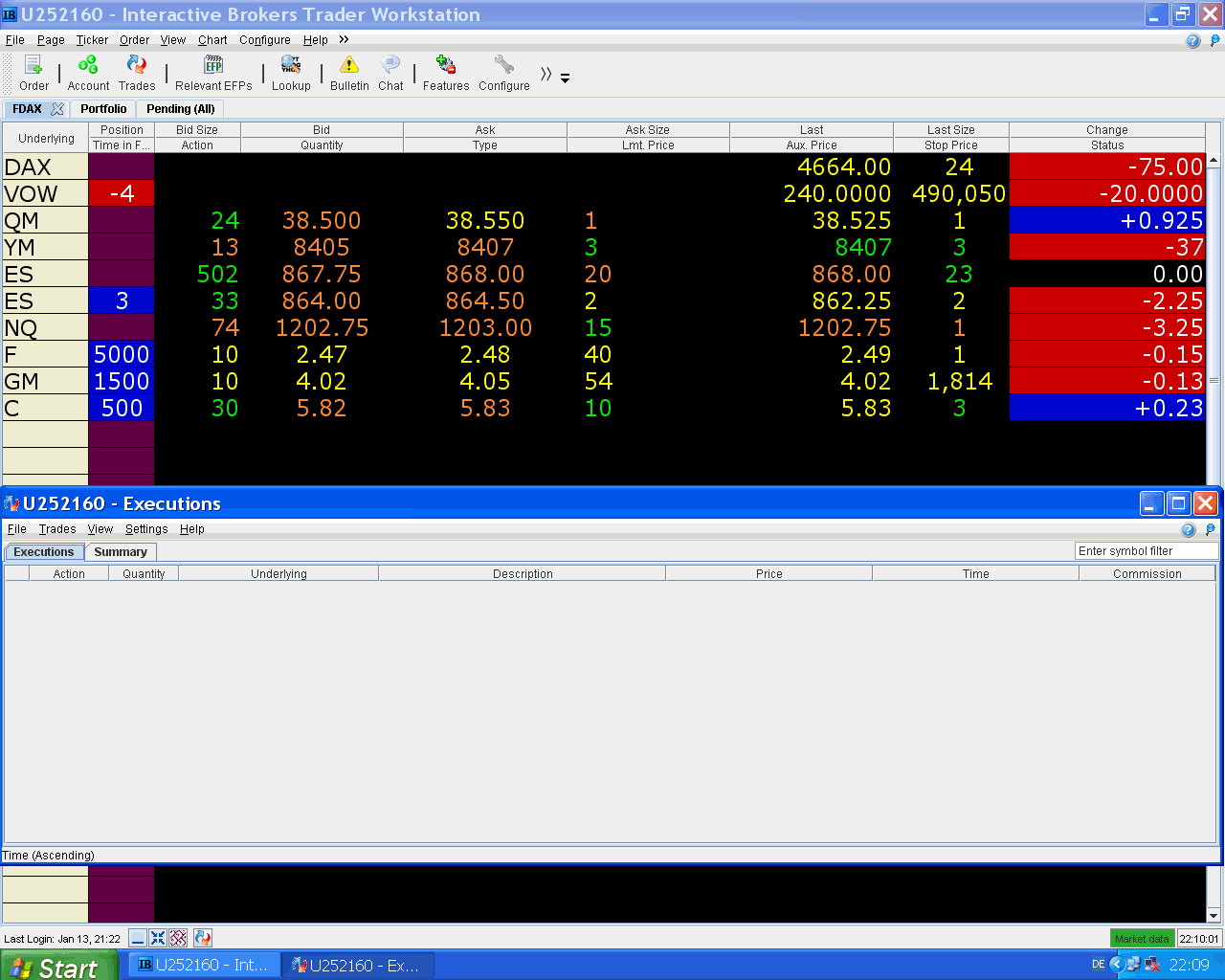Click the main window help question-mark icon

1192,40
